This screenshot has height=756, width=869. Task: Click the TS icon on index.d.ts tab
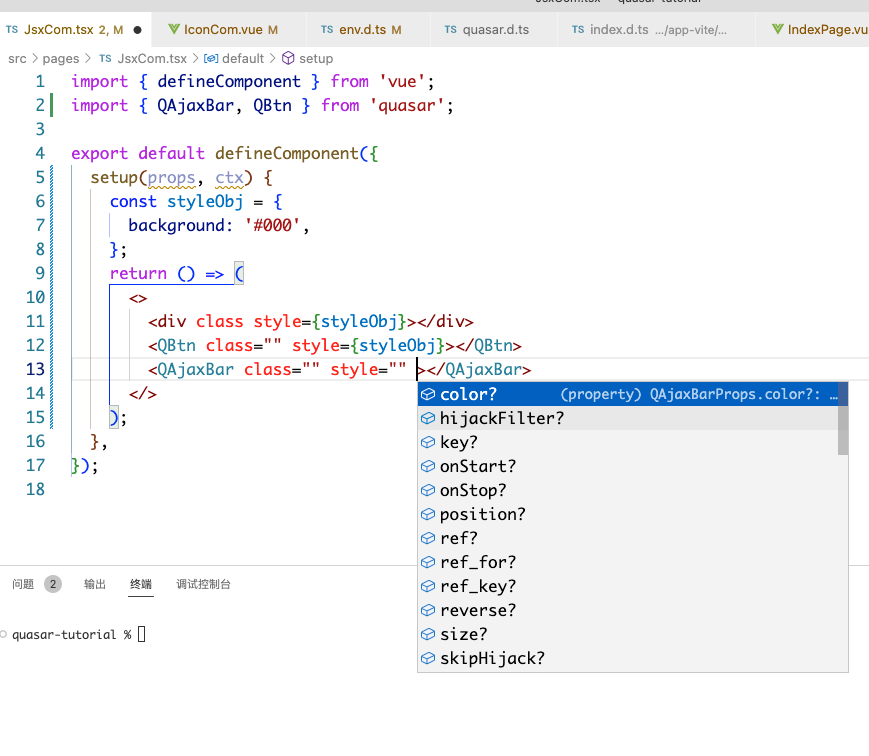pyautogui.click(x=578, y=29)
